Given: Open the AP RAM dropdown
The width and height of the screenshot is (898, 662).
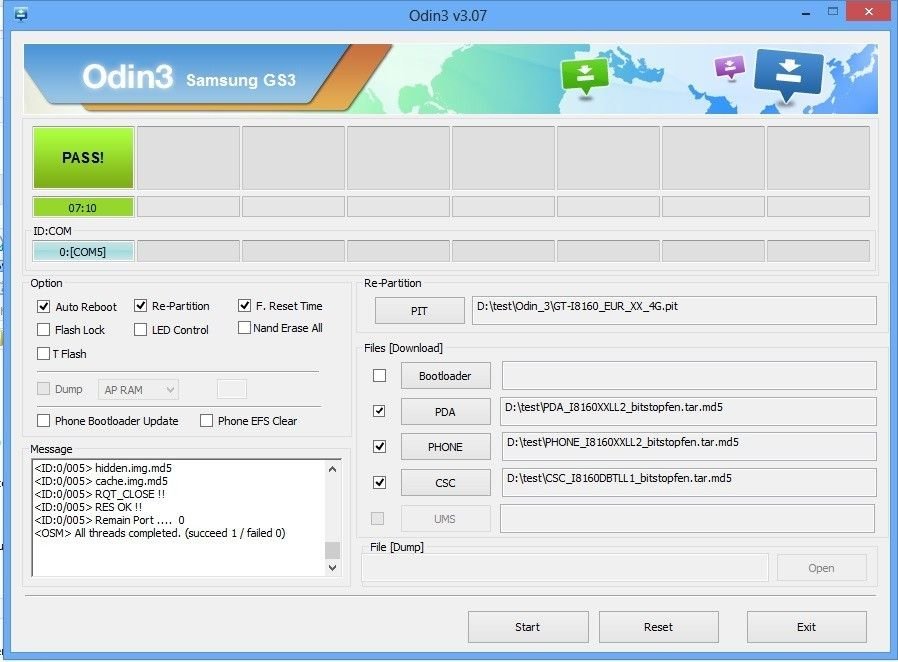Looking at the screenshot, I should pyautogui.click(x=139, y=390).
